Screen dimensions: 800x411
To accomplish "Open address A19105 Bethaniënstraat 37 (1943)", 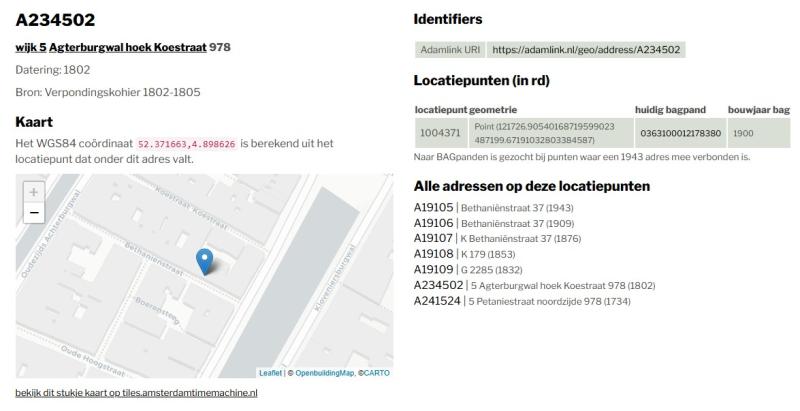I will coord(433,208).
